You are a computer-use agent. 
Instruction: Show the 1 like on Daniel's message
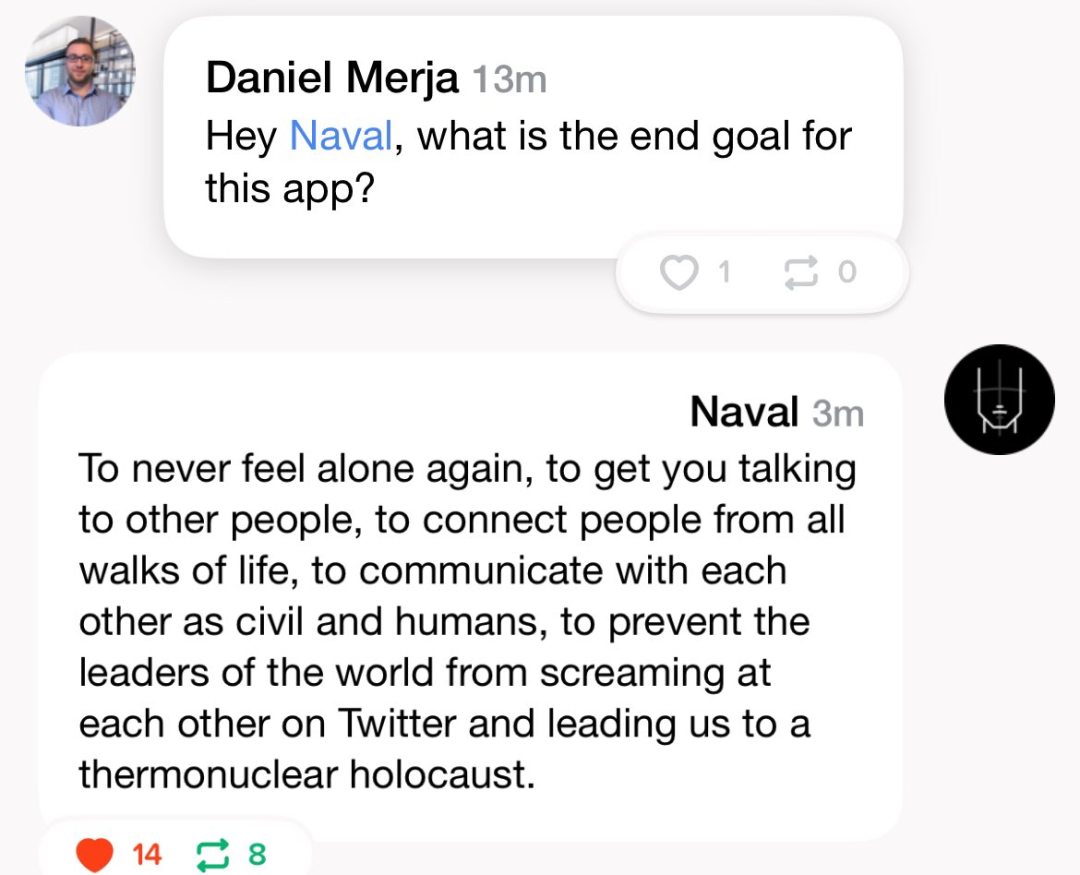tap(724, 272)
